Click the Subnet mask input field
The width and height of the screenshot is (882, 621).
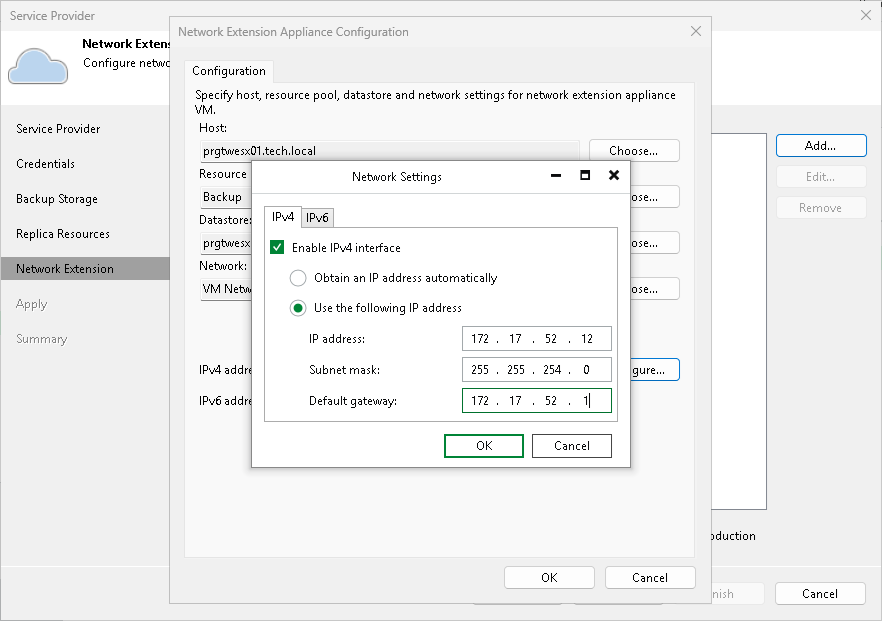click(536, 369)
